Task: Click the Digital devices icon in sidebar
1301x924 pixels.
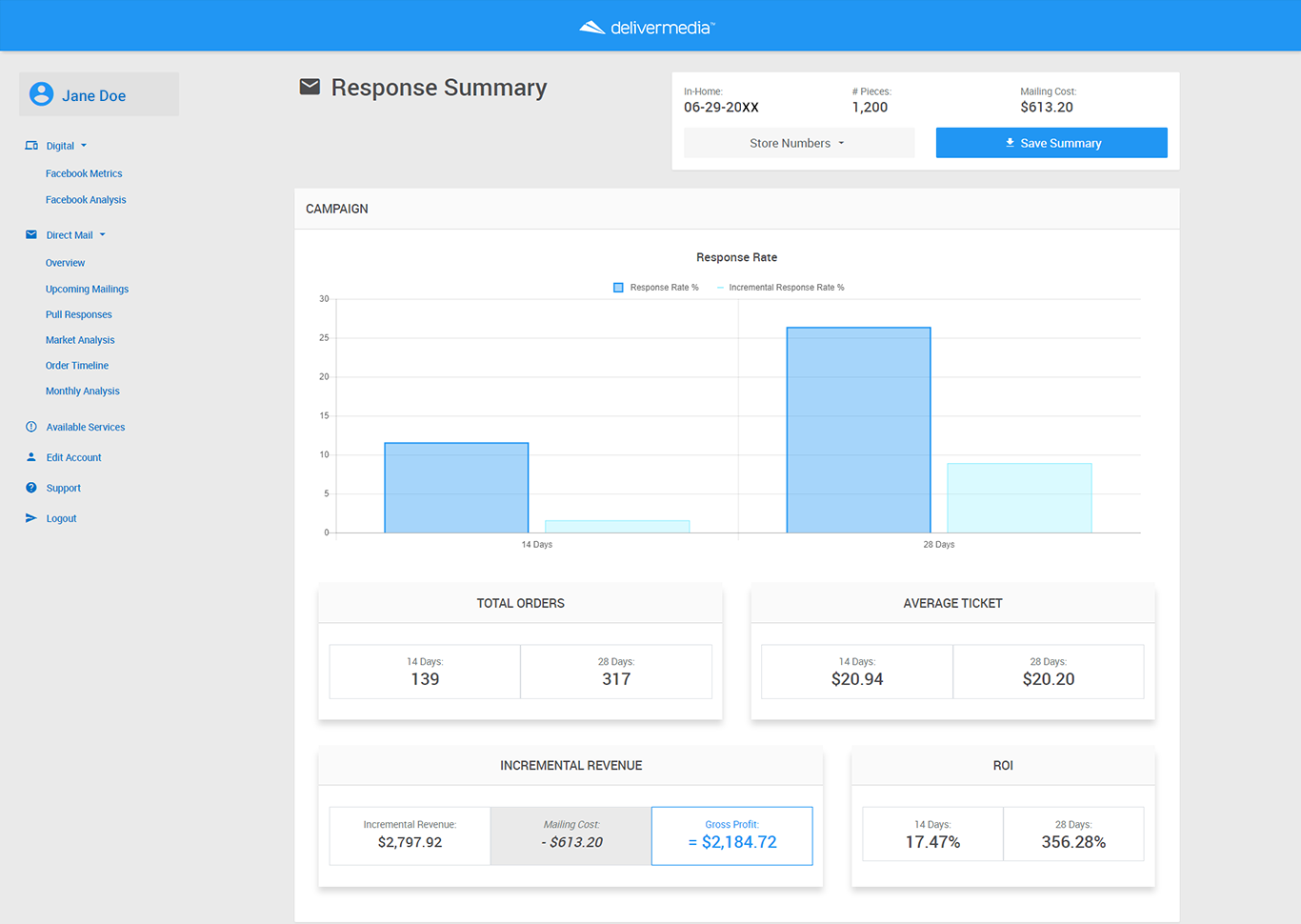Action: pyautogui.click(x=31, y=146)
